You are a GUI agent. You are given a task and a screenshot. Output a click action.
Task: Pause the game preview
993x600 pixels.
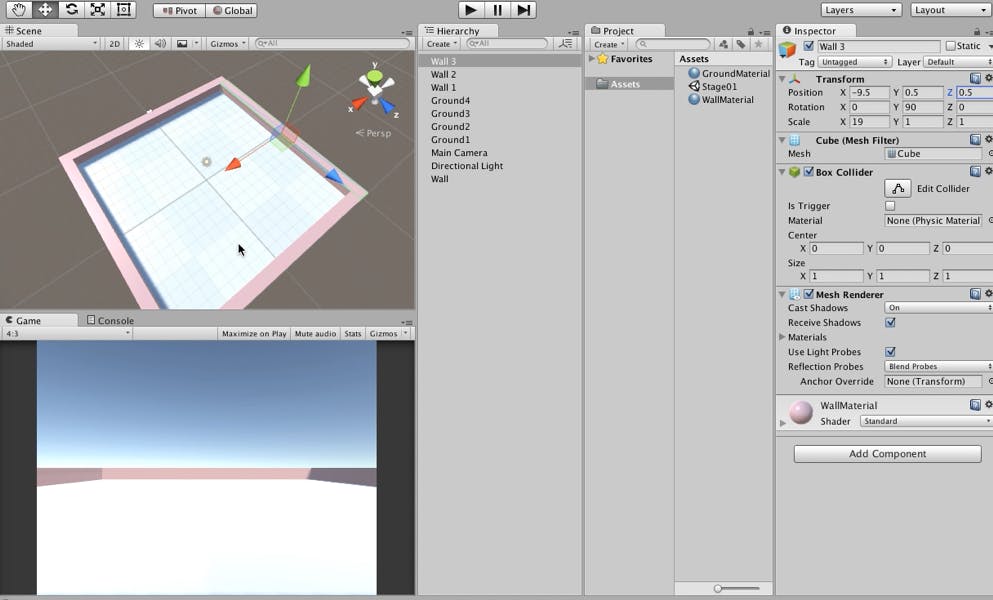pos(498,10)
